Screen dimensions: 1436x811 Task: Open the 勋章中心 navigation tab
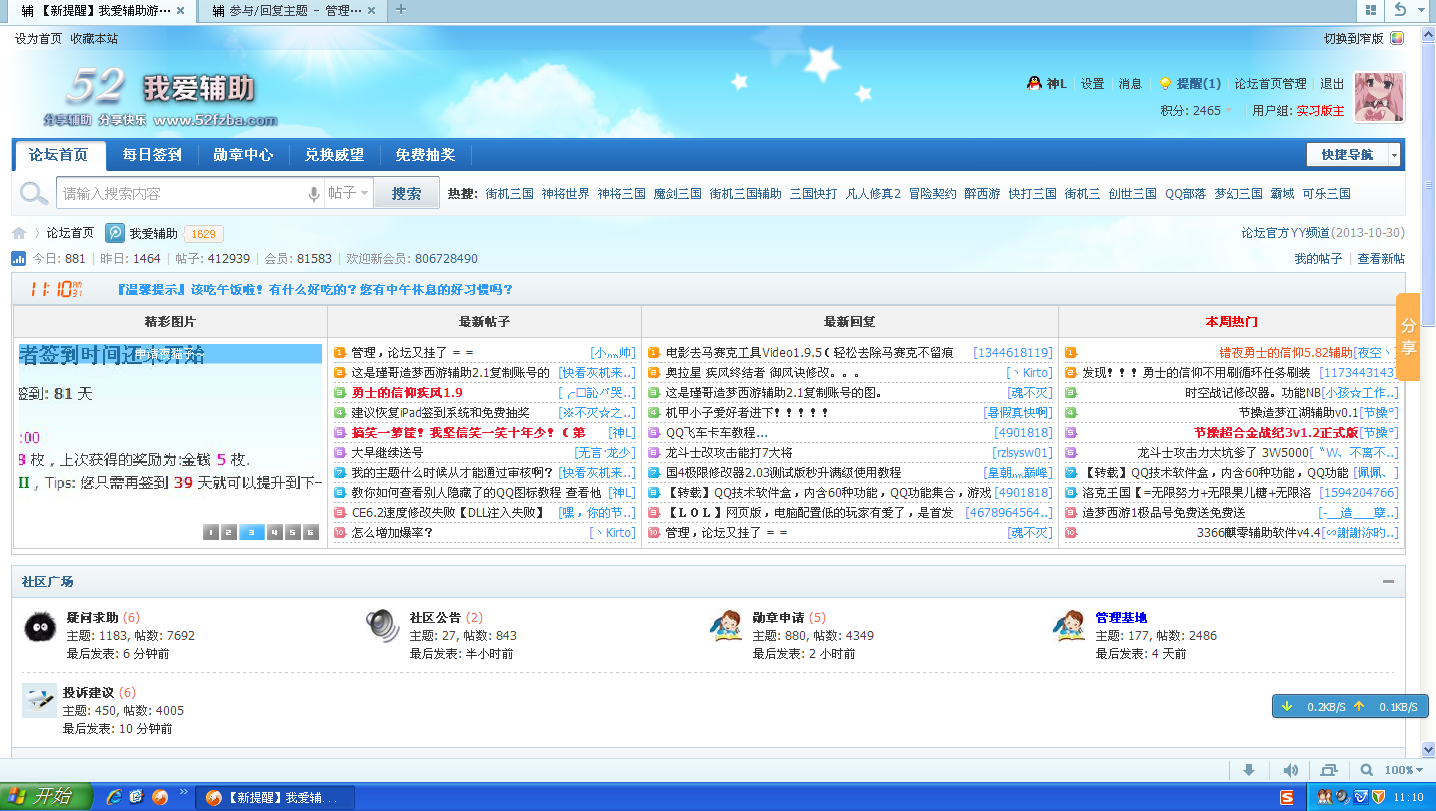243,155
